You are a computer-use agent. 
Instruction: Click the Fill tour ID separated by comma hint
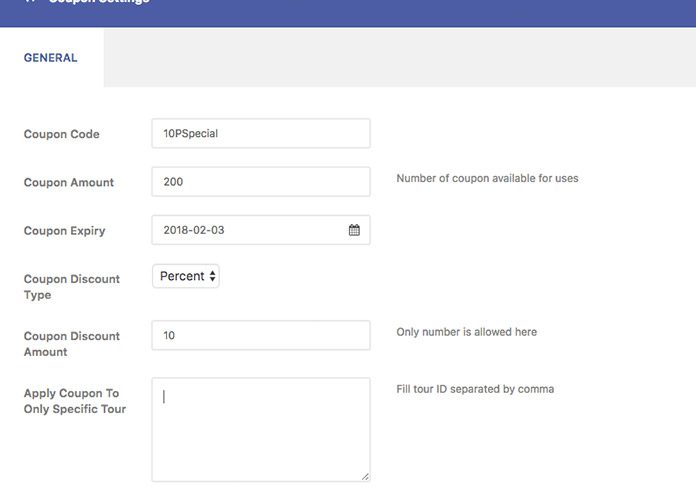tap(475, 389)
